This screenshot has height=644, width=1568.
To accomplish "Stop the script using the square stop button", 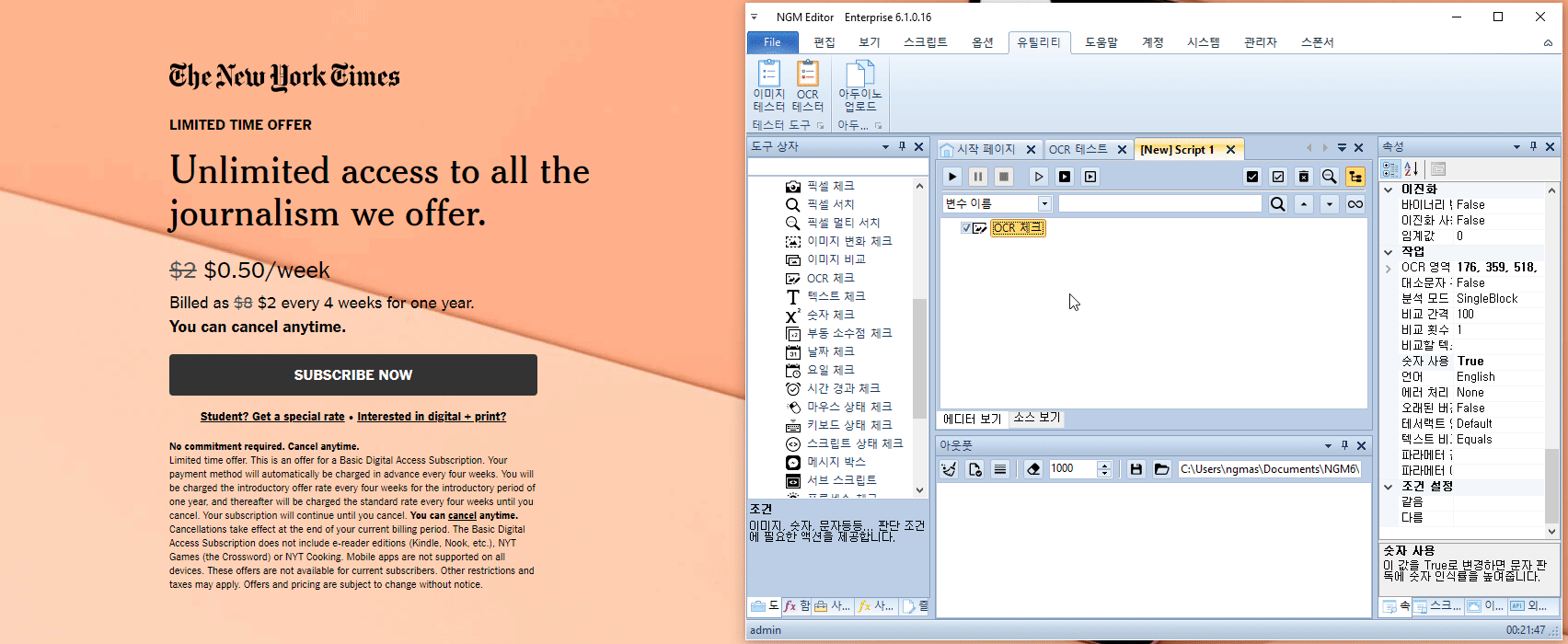I will coord(1004,177).
